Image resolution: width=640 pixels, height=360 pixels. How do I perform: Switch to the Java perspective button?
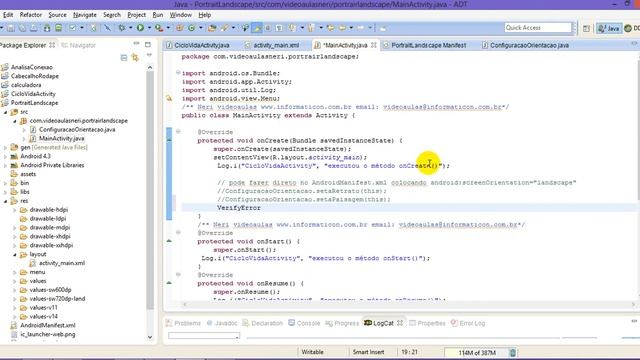click(x=609, y=28)
